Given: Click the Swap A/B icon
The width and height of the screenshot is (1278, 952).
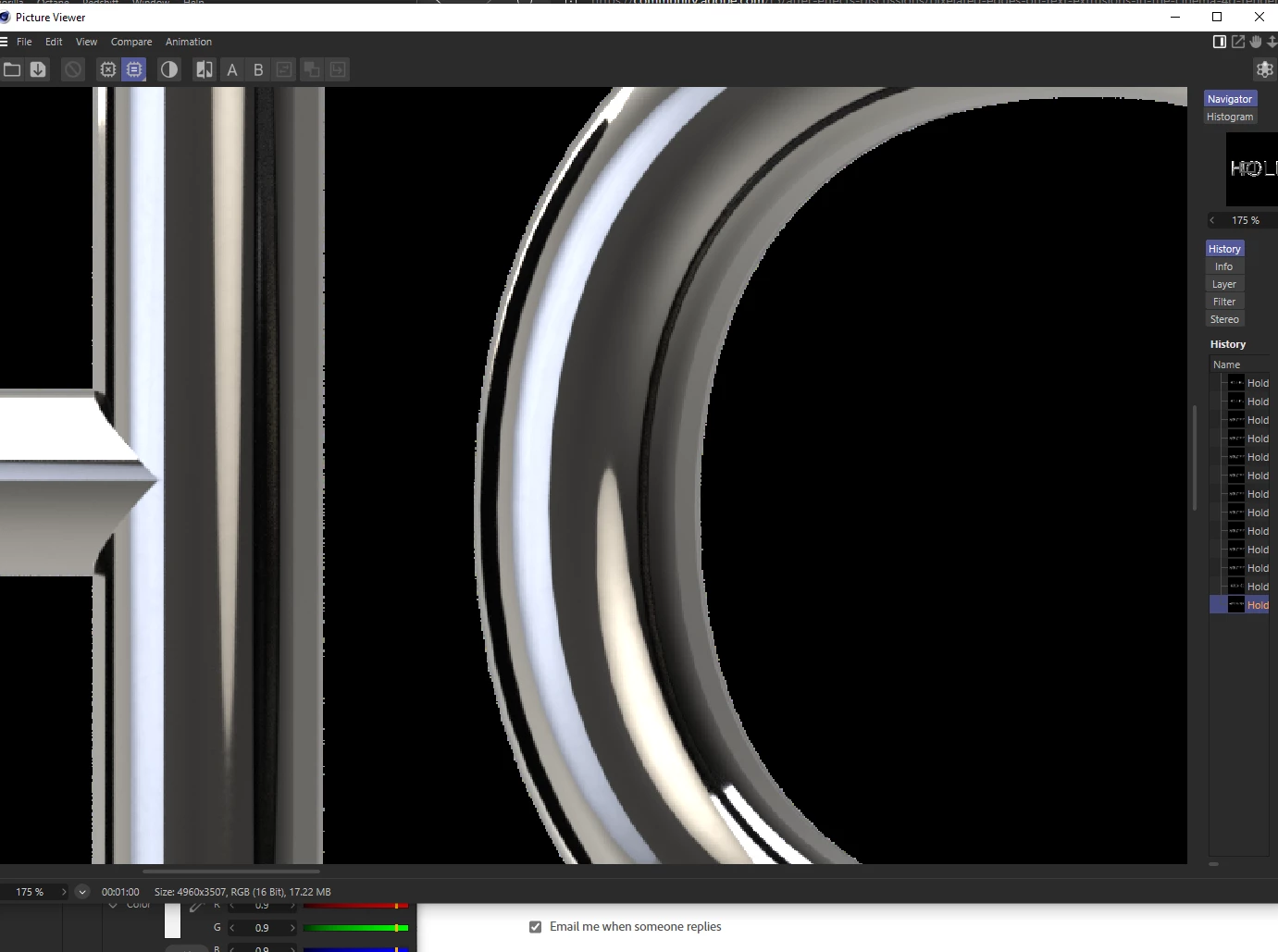Looking at the screenshot, I should tap(284, 69).
